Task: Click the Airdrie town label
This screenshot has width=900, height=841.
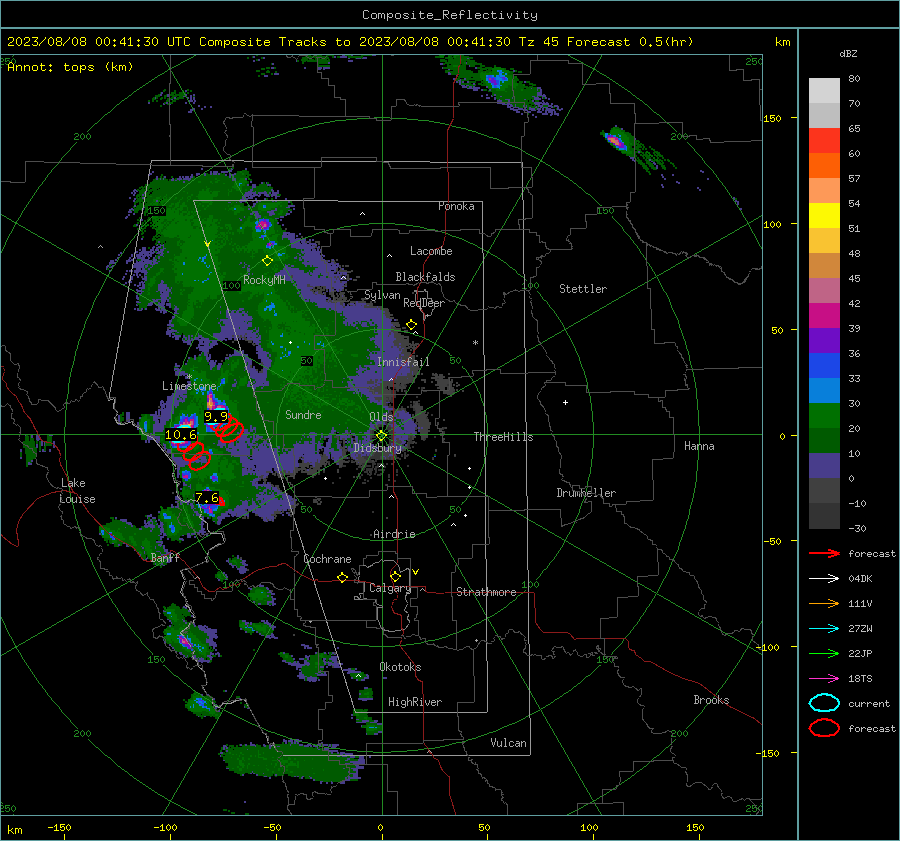Action: coord(394,534)
